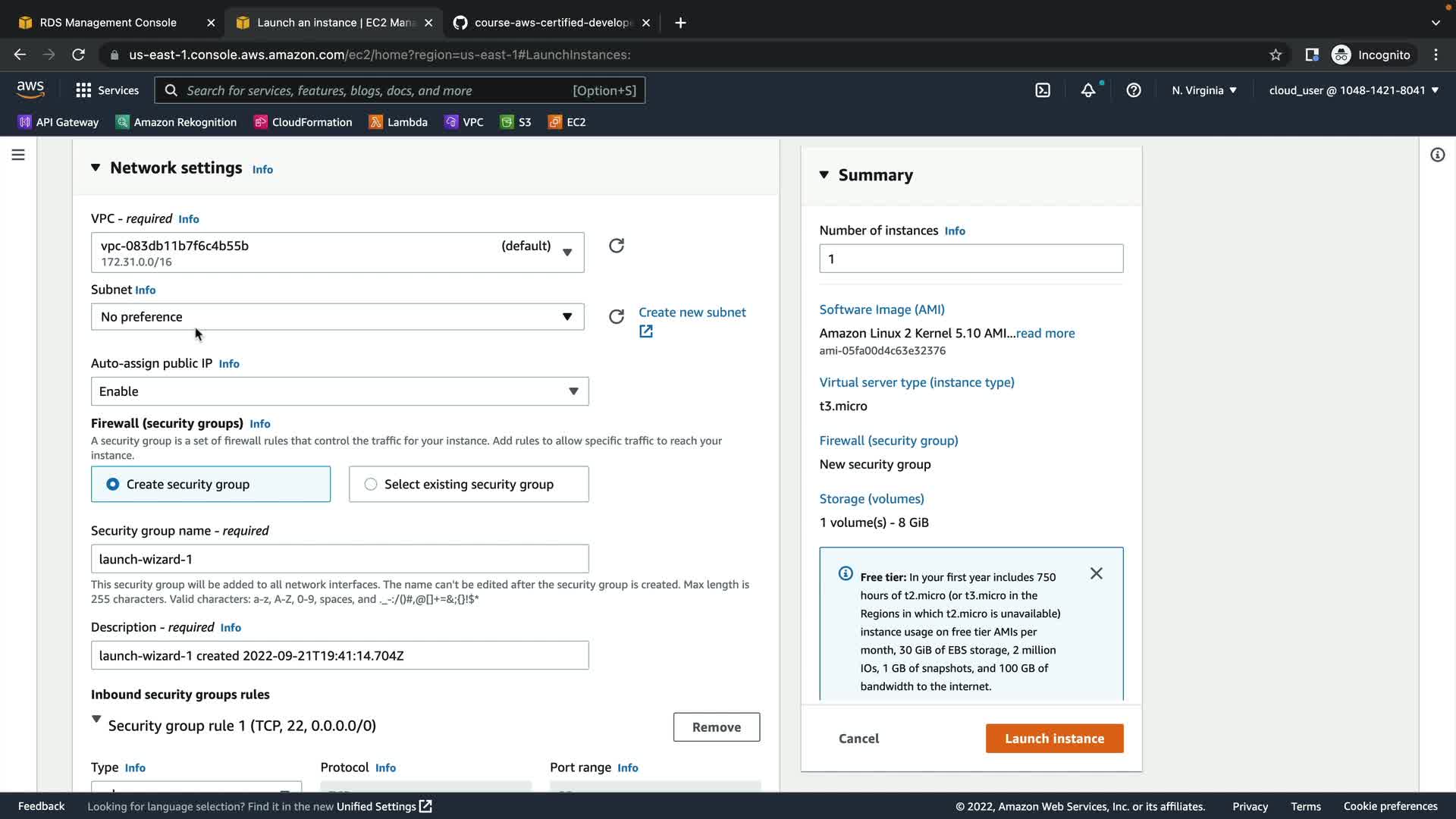Screen dimensions: 1456x819
Task: Open Auto-assign public IP dropdown
Action: [339, 391]
